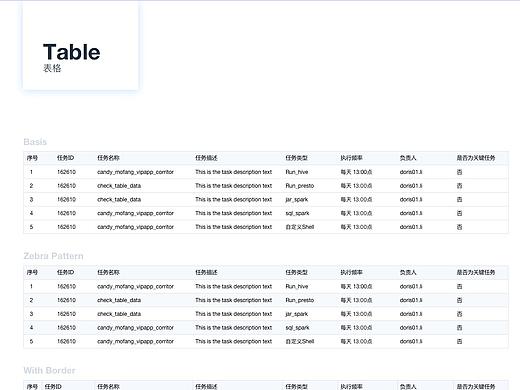
Task: Click "每天 13:00点" in Basis row 2
Action: pyautogui.click(x=356, y=186)
